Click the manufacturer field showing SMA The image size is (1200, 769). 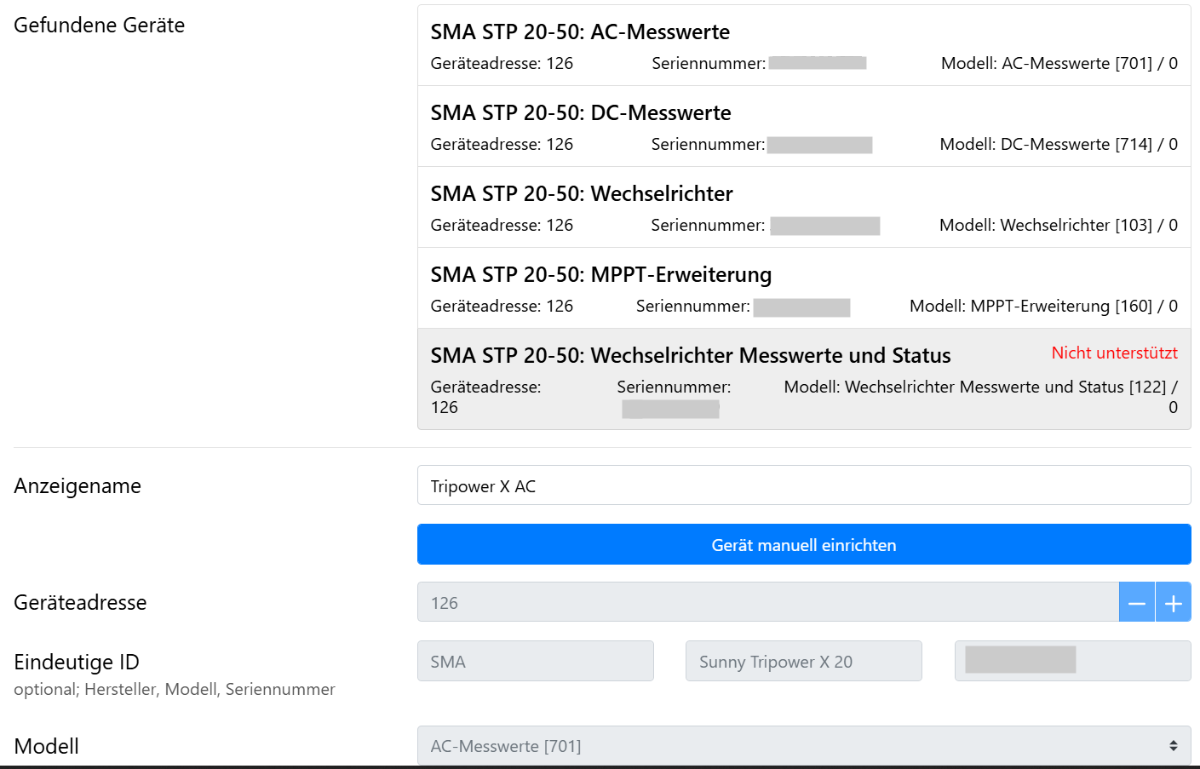pyautogui.click(x=535, y=662)
